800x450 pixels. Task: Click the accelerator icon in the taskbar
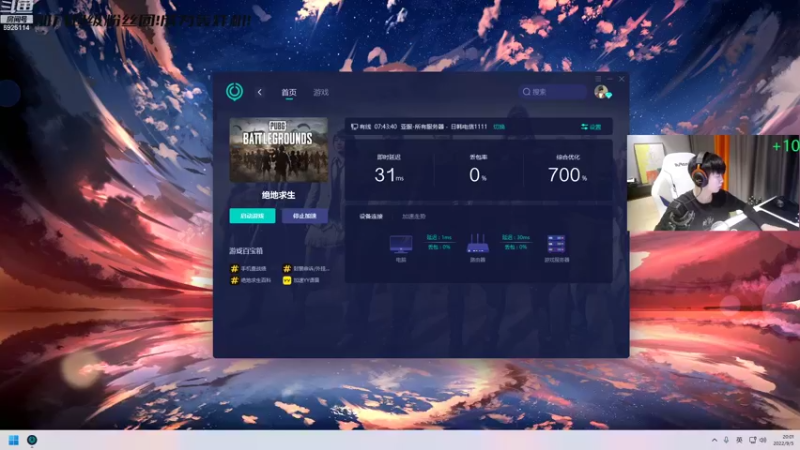[x=32, y=440]
